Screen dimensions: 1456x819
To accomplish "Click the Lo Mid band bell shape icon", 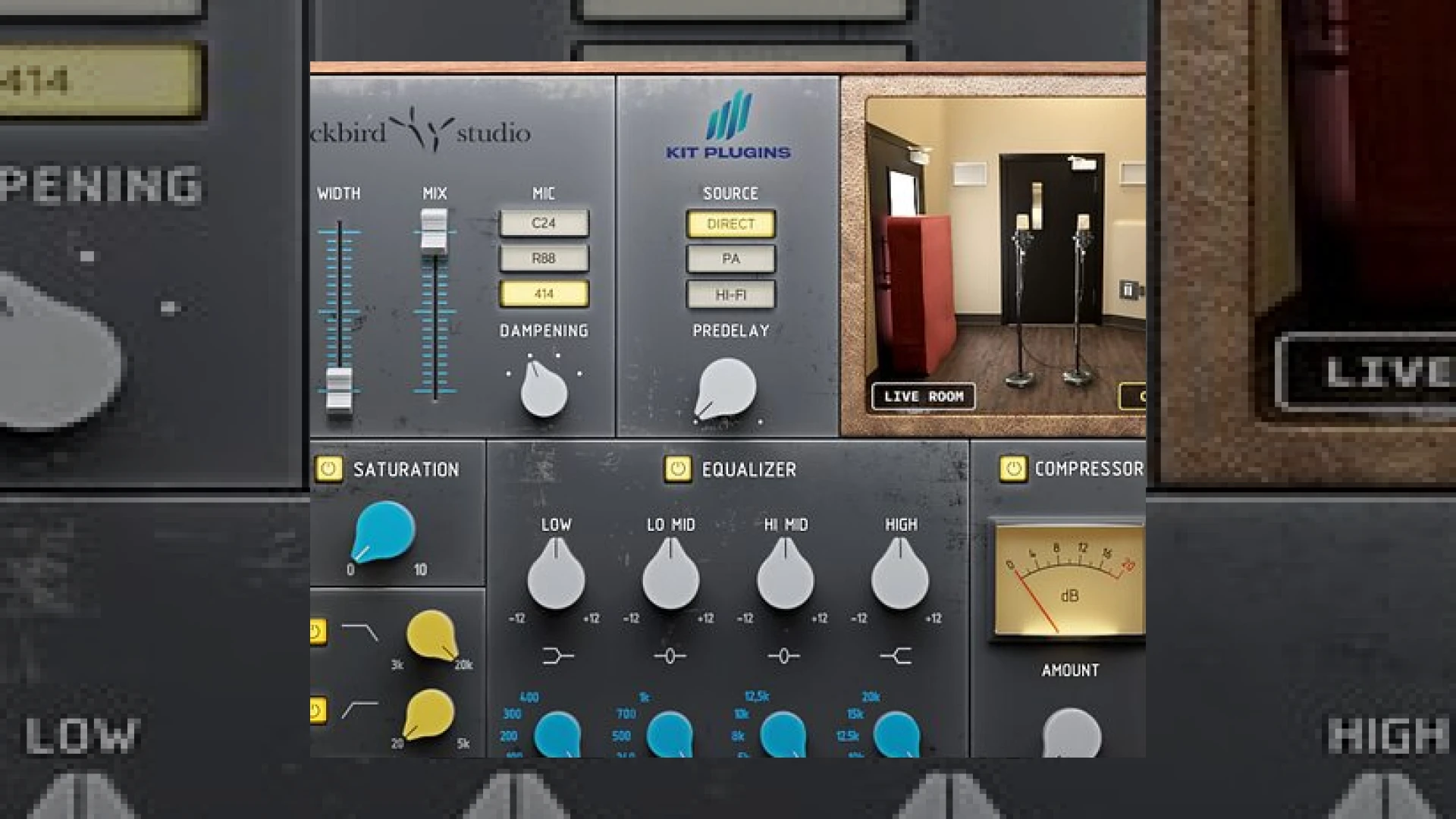I will pyautogui.click(x=670, y=656).
